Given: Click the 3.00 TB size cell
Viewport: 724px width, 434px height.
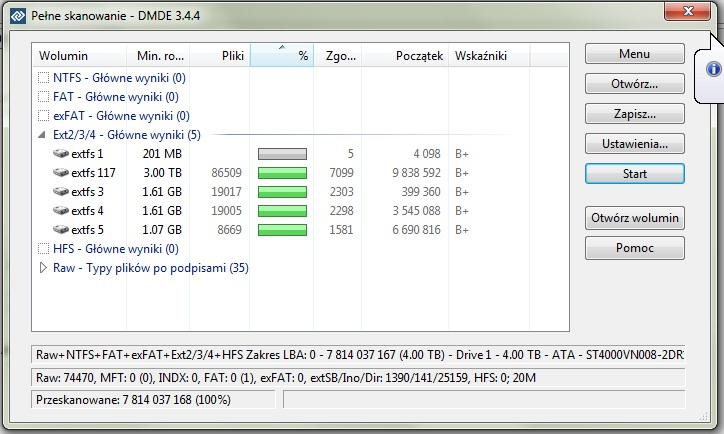Looking at the screenshot, I should point(162,173).
